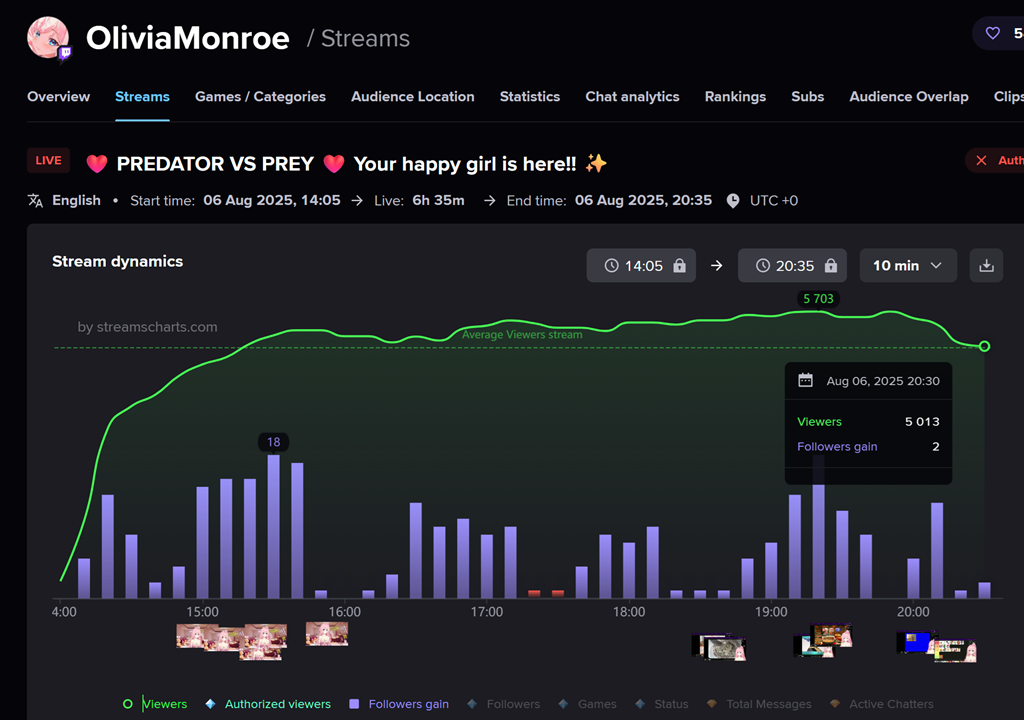Click the English language label
This screenshot has width=1024, height=720.
coord(76,201)
